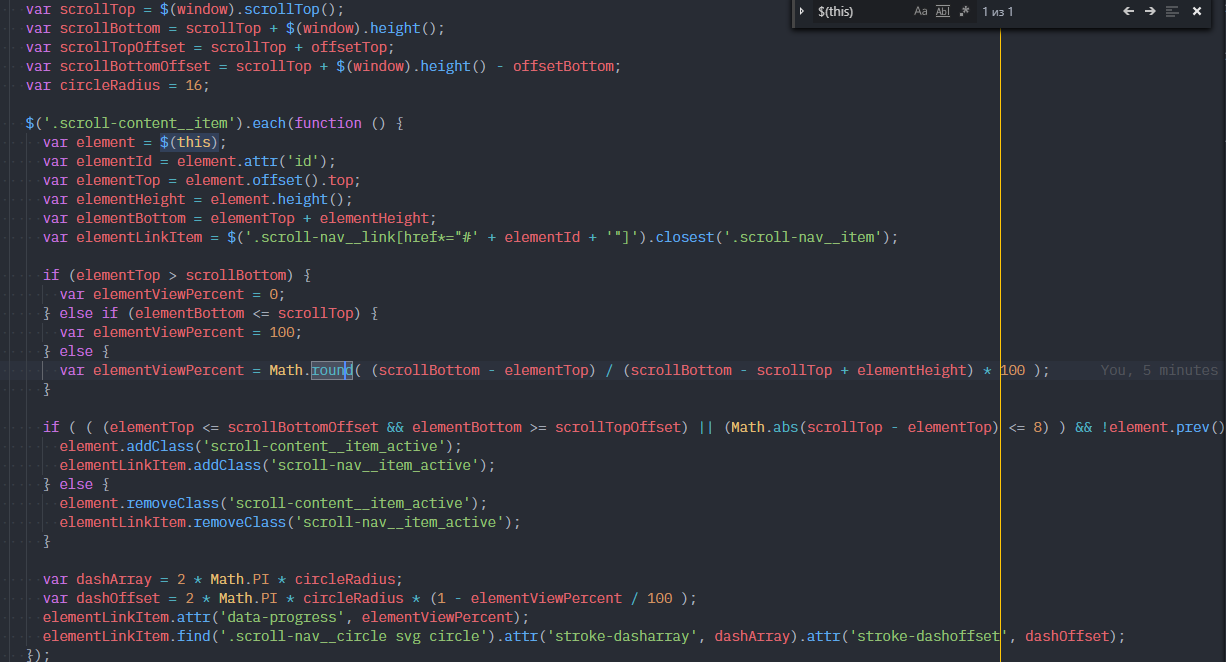This screenshot has height=662, width=1226.
Task: Open the "You, 5 minutes" blame annotation
Action: click(1159, 370)
